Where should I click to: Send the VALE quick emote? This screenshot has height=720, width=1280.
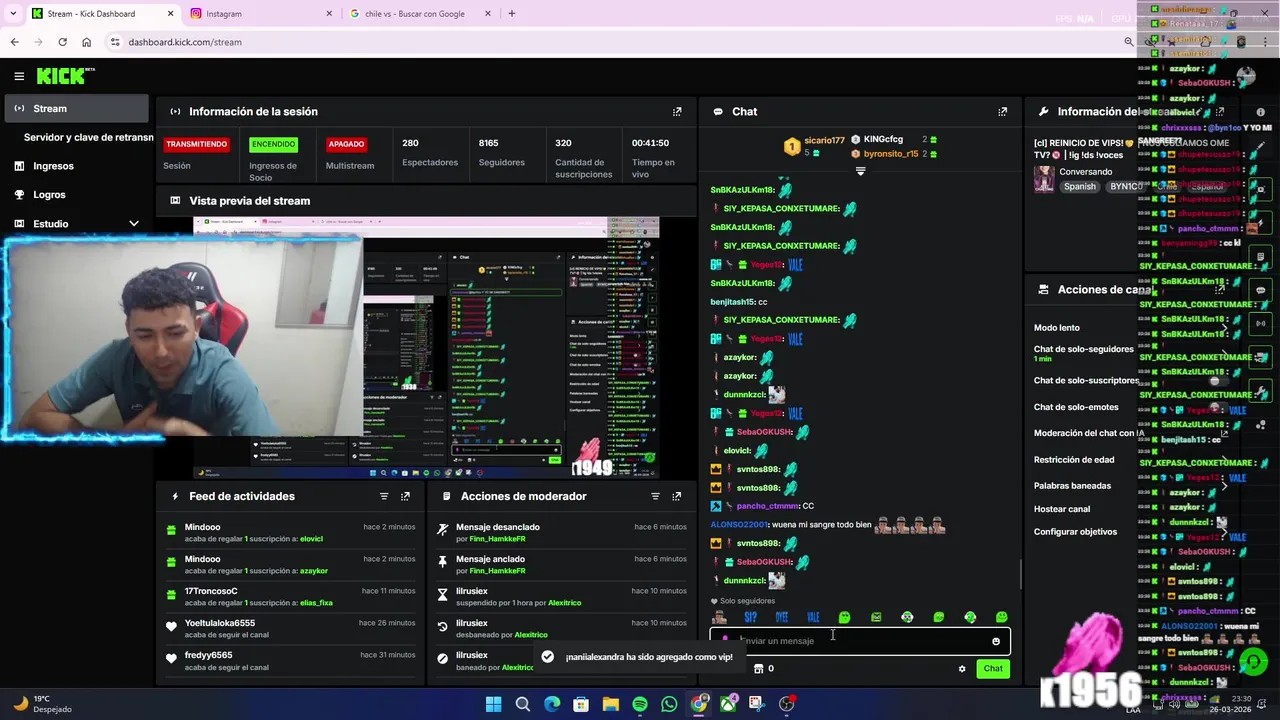click(813, 618)
